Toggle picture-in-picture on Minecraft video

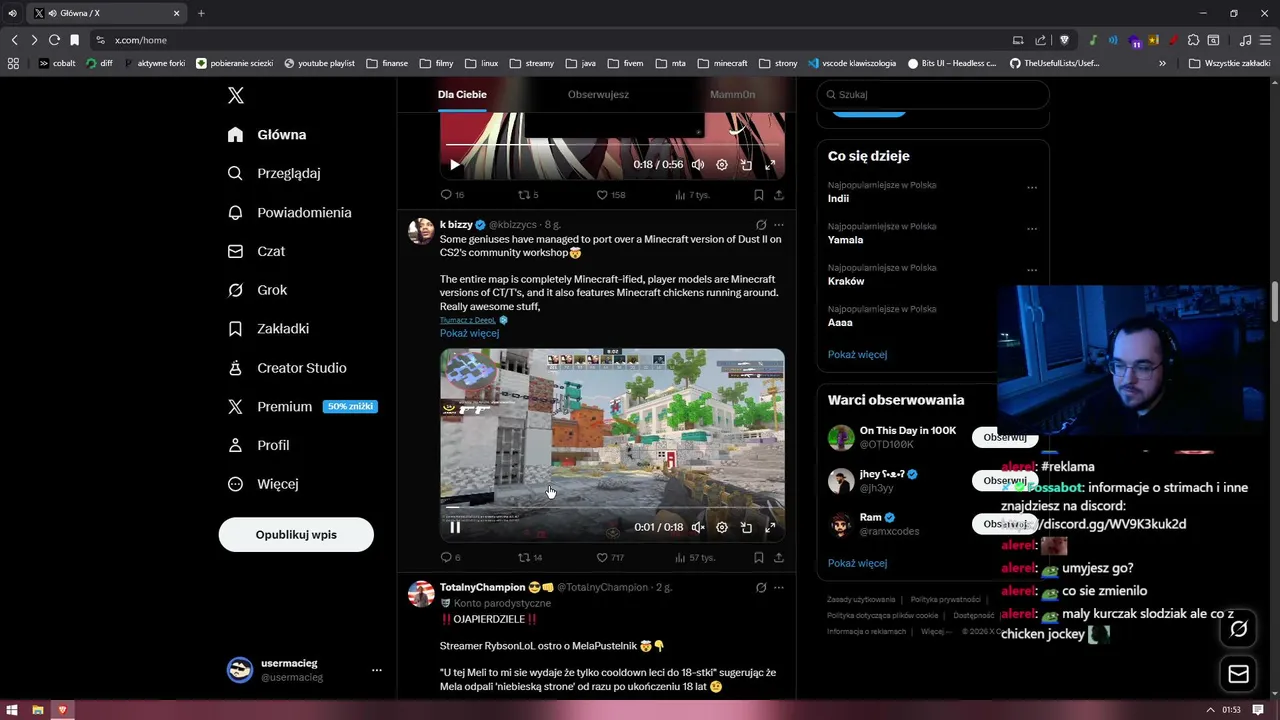pyautogui.click(x=746, y=527)
